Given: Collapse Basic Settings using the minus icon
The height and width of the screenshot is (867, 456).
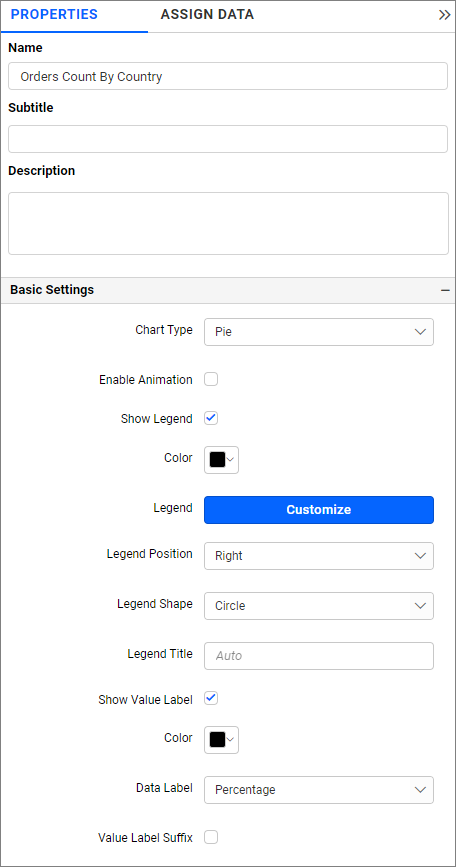Looking at the screenshot, I should 445,290.
